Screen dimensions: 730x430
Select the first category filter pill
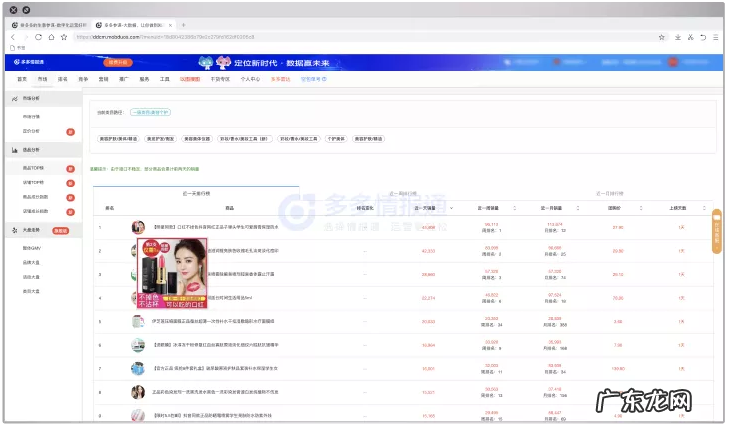[119, 140]
